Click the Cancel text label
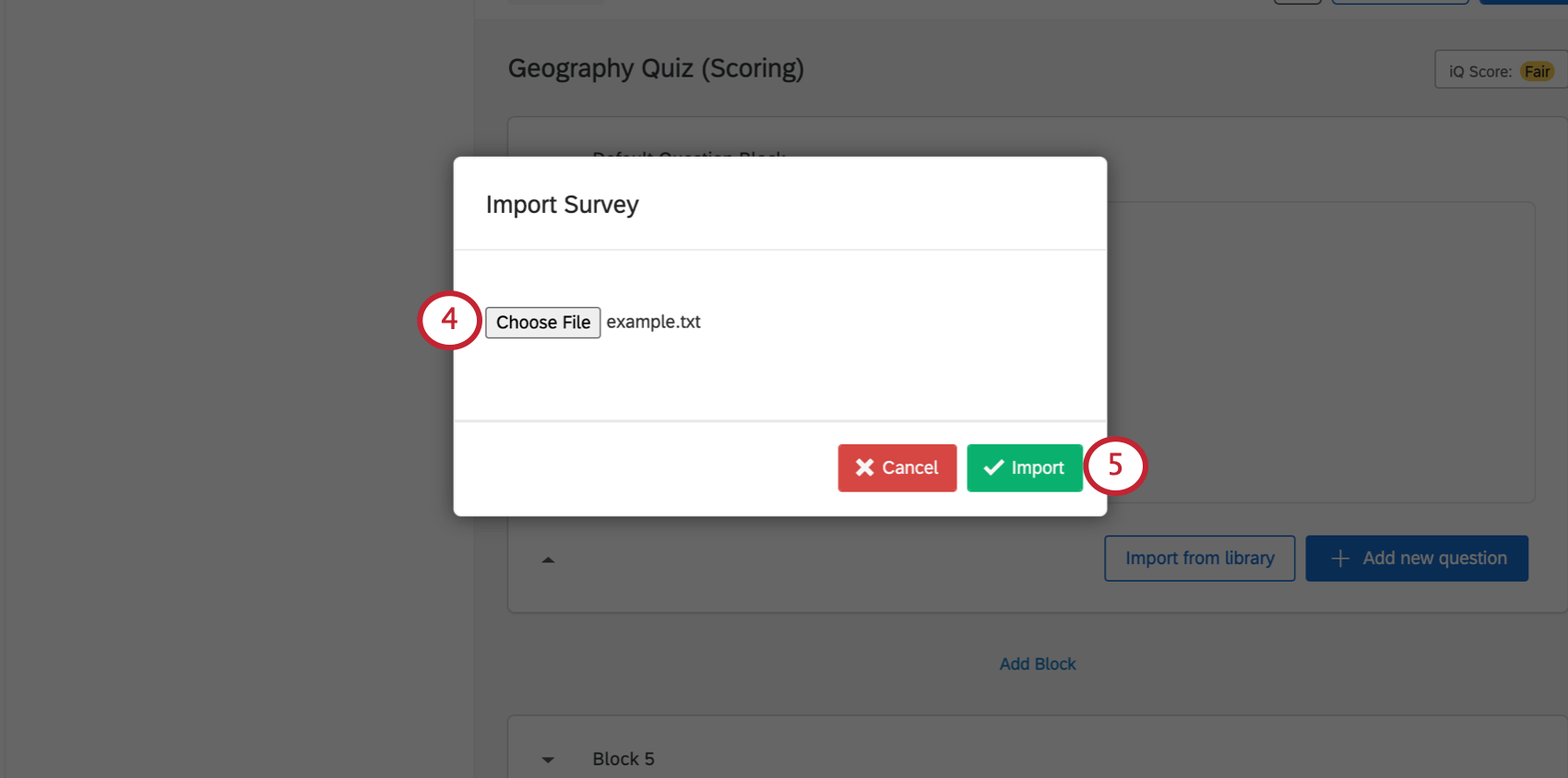The image size is (1568, 778). 909,467
